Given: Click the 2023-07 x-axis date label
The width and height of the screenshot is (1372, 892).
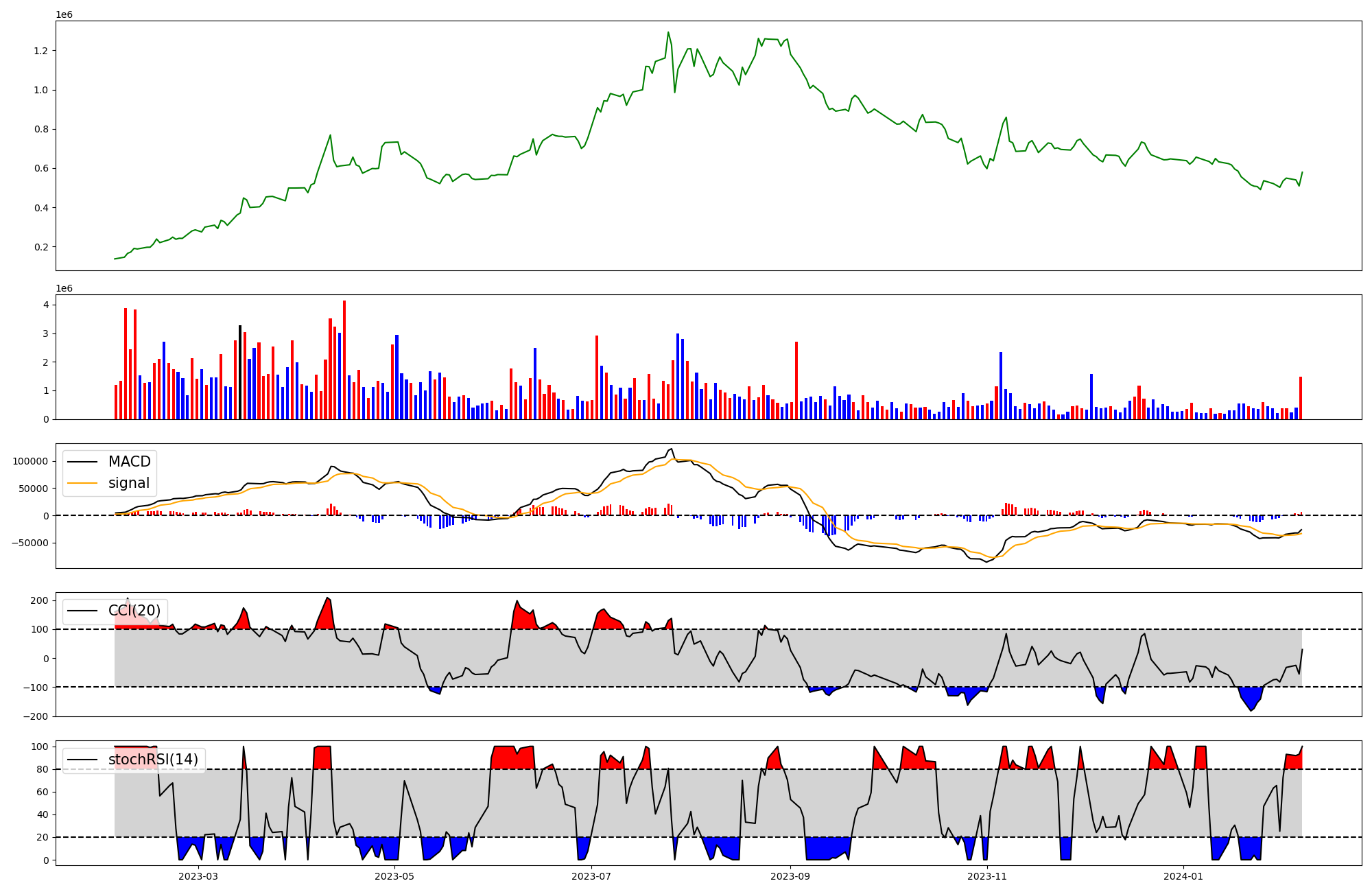Looking at the screenshot, I should [591, 876].
